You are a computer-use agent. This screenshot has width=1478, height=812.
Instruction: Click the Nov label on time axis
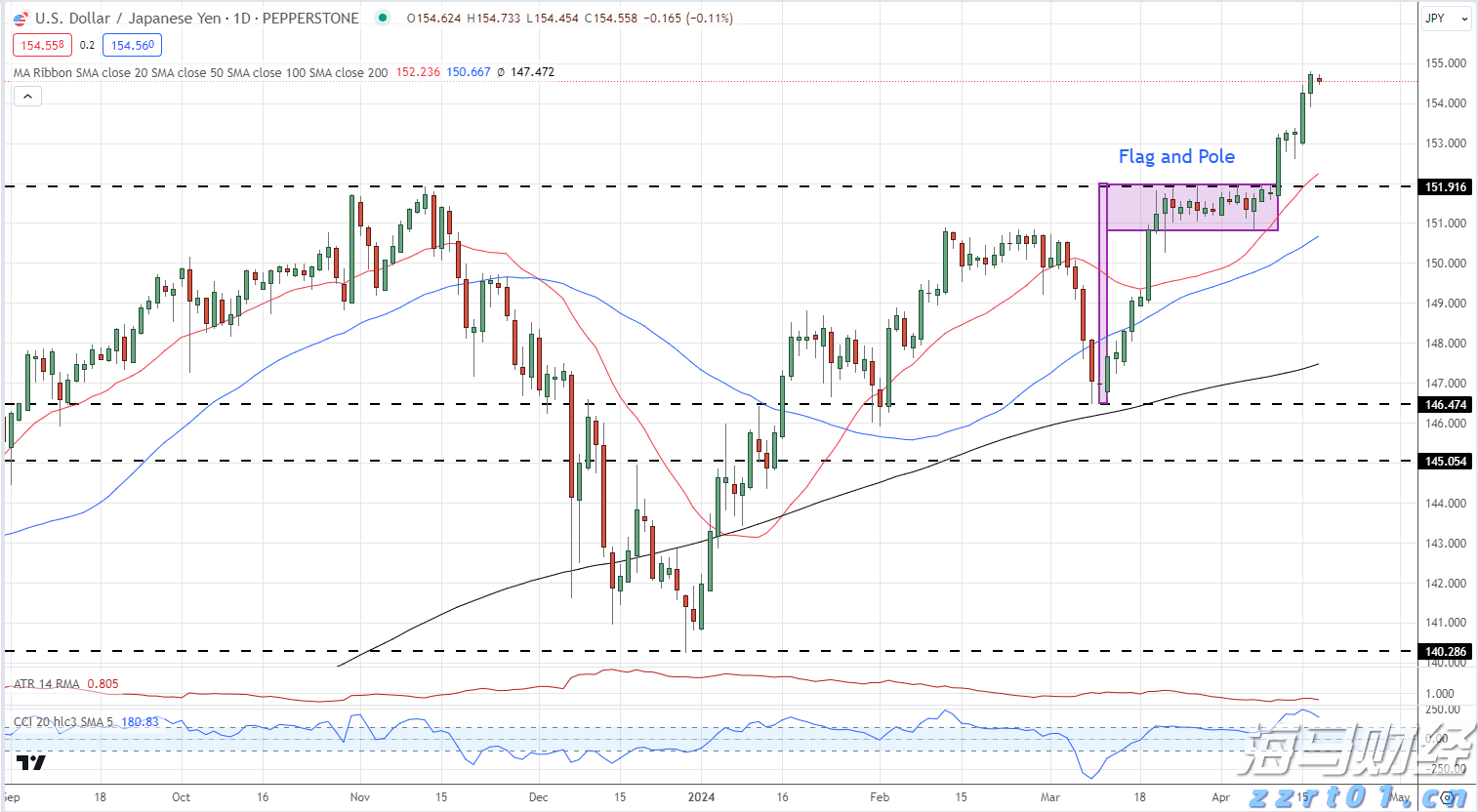(360, 796)
